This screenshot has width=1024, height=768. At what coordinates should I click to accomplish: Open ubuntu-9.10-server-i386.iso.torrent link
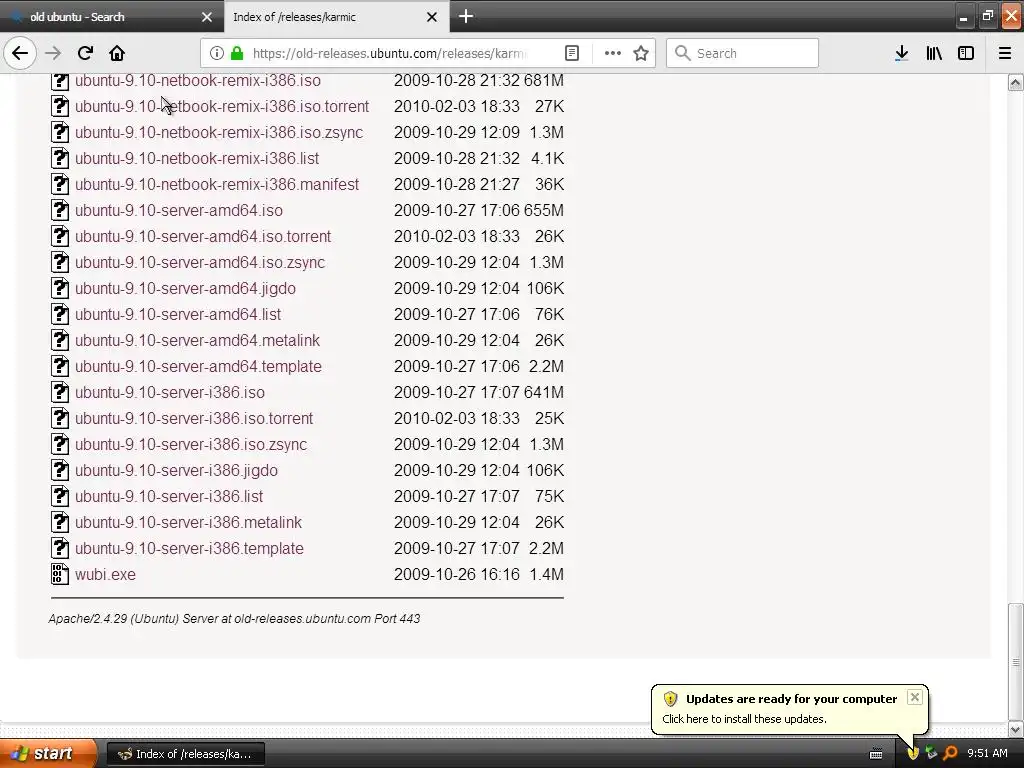click(x=194, y=419)
